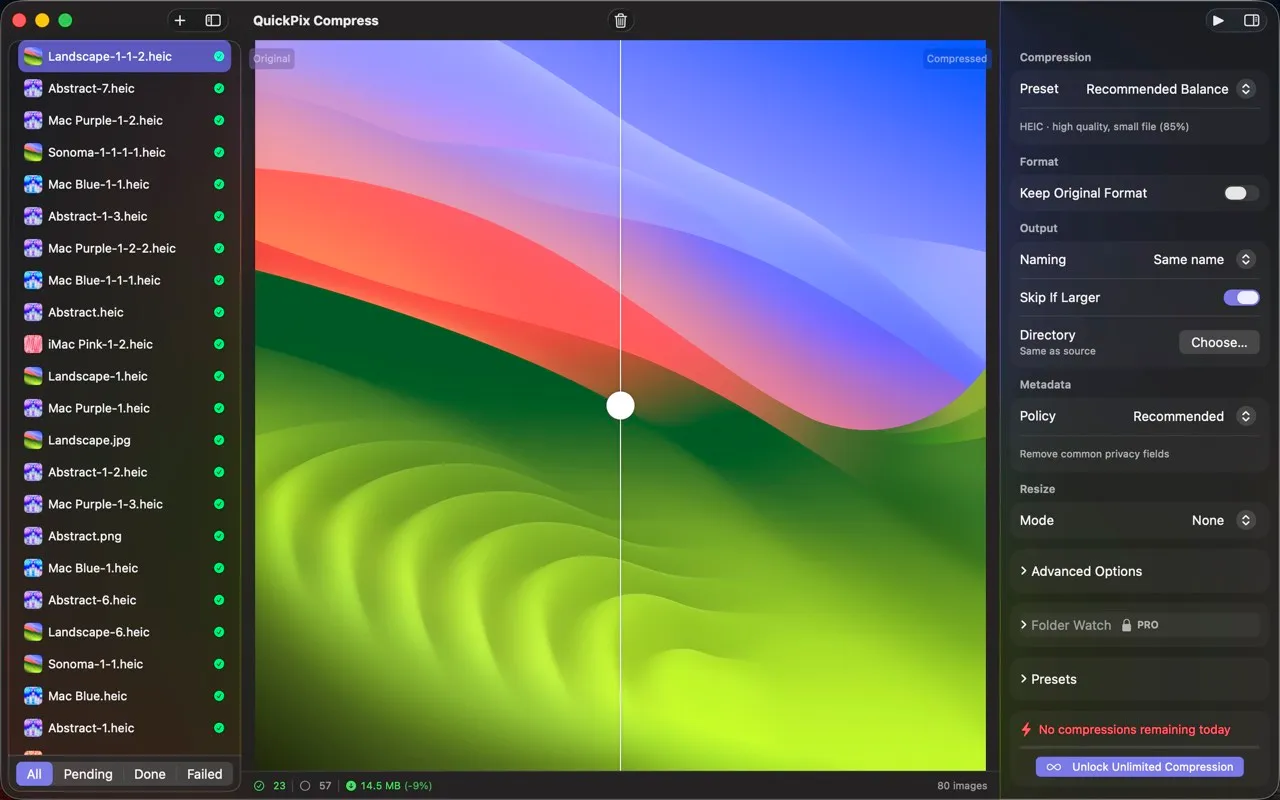The width and height of the screenshot is (1280, 800).
Task: Select Abstract.png in the file list
Action: [124, 536]
